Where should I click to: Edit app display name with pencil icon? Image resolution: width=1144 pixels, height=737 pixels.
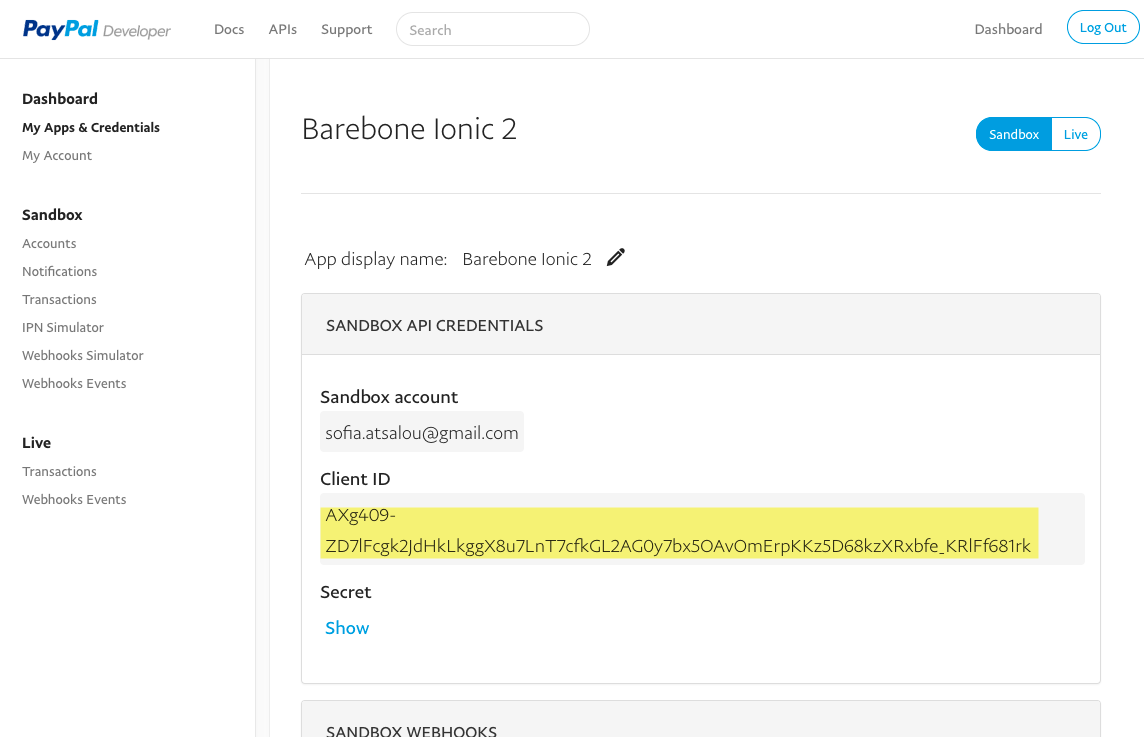(x=616, y=258)
